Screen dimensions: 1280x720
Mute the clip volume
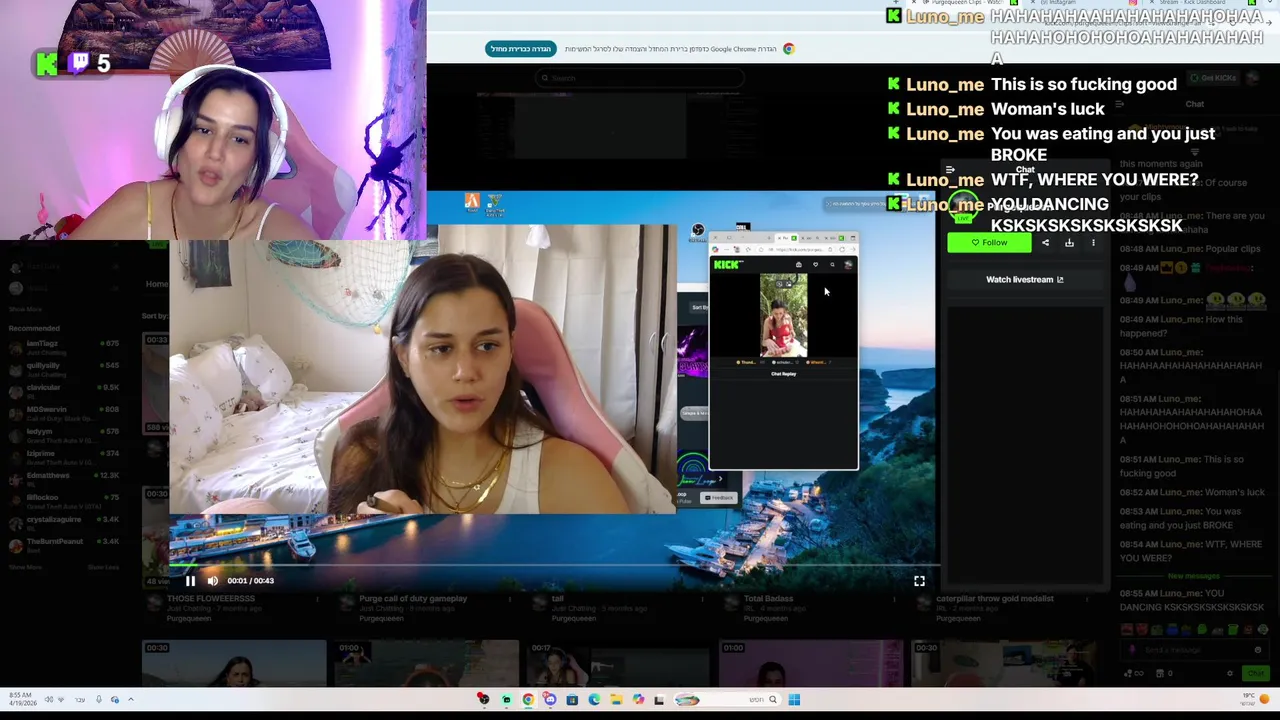pyautogui.click(x=213, y=581)
